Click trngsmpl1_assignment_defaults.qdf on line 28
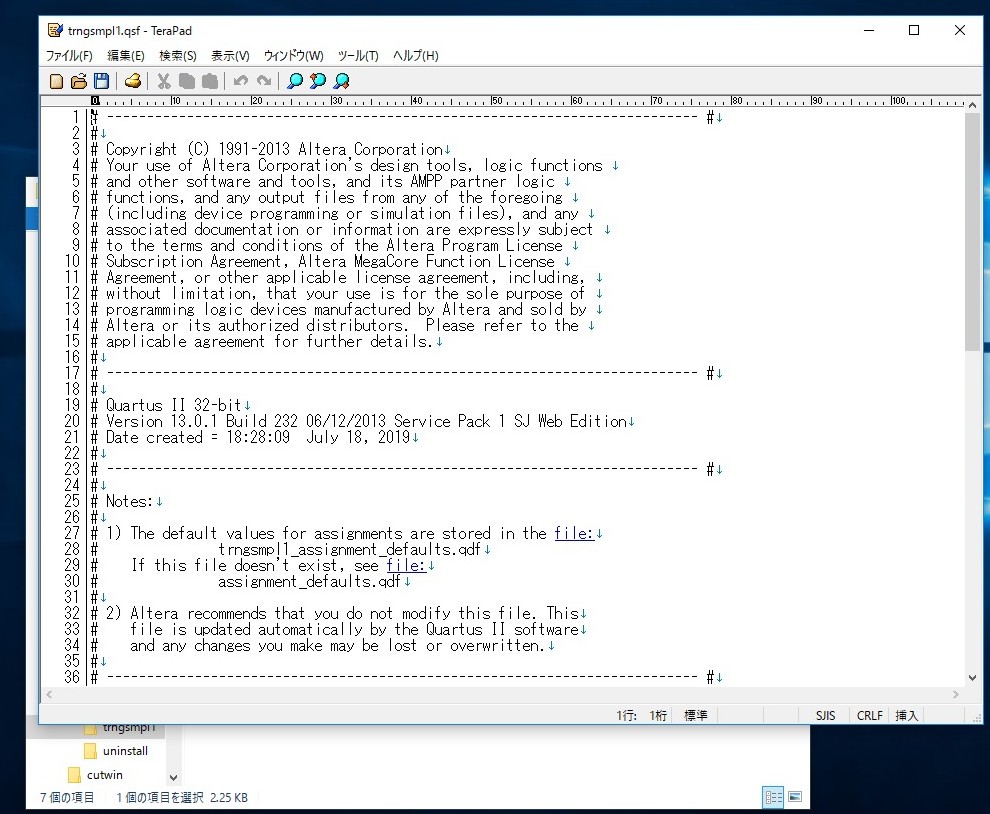Image resolution: width=990 pixels, height=814 pixels. [349, 549]
